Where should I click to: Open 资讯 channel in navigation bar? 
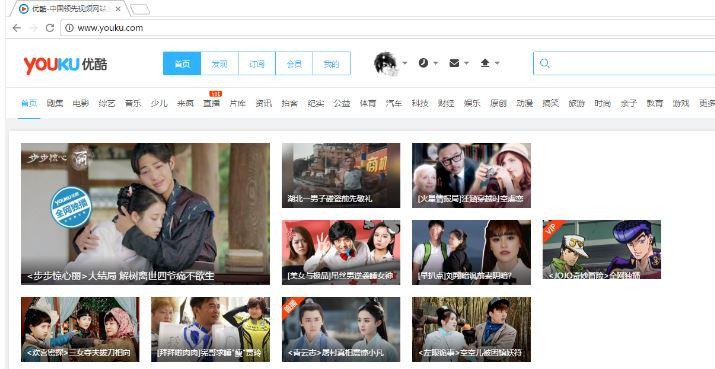click(264, 104)
